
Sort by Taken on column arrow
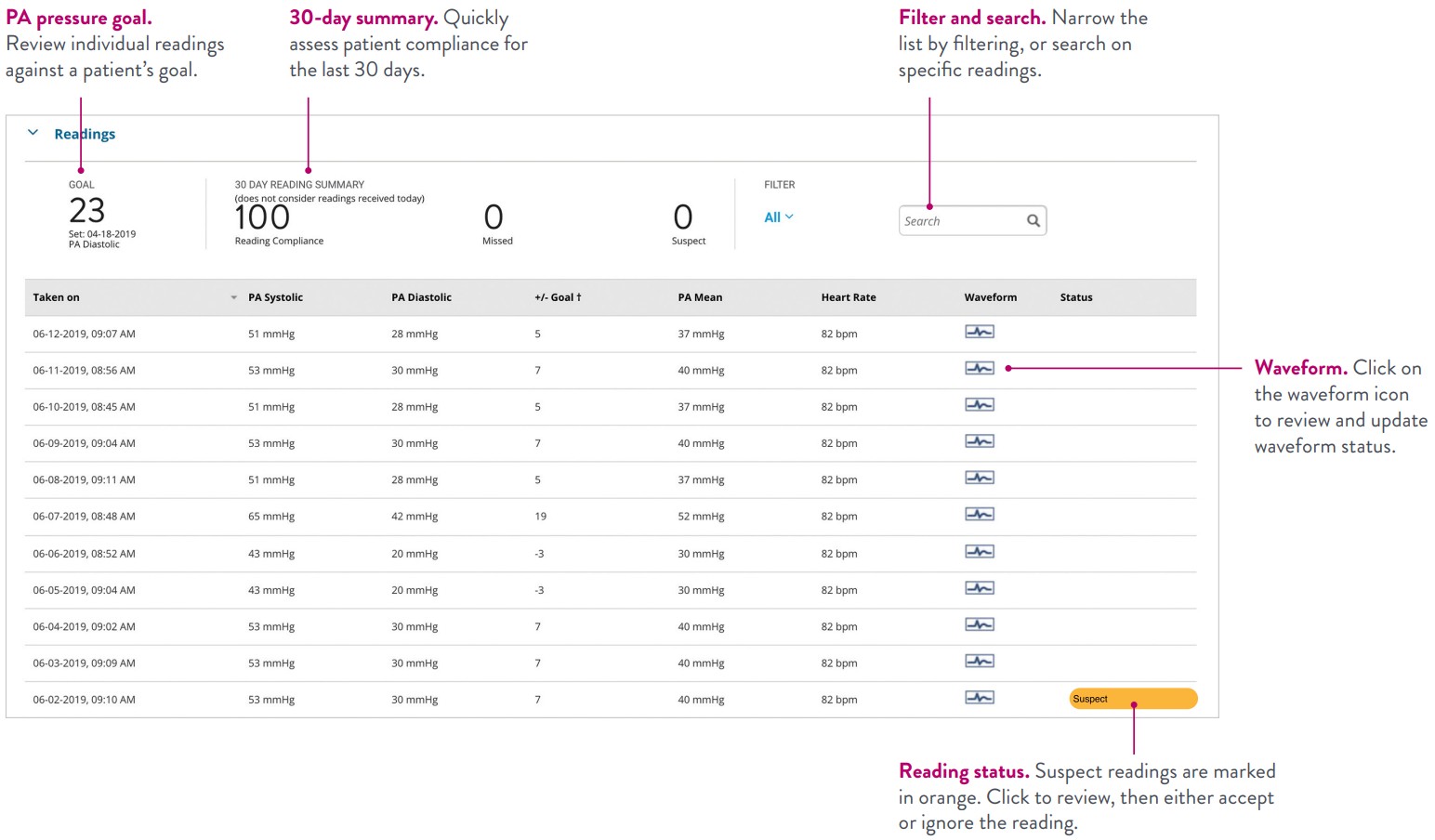[x=233, y=298]
